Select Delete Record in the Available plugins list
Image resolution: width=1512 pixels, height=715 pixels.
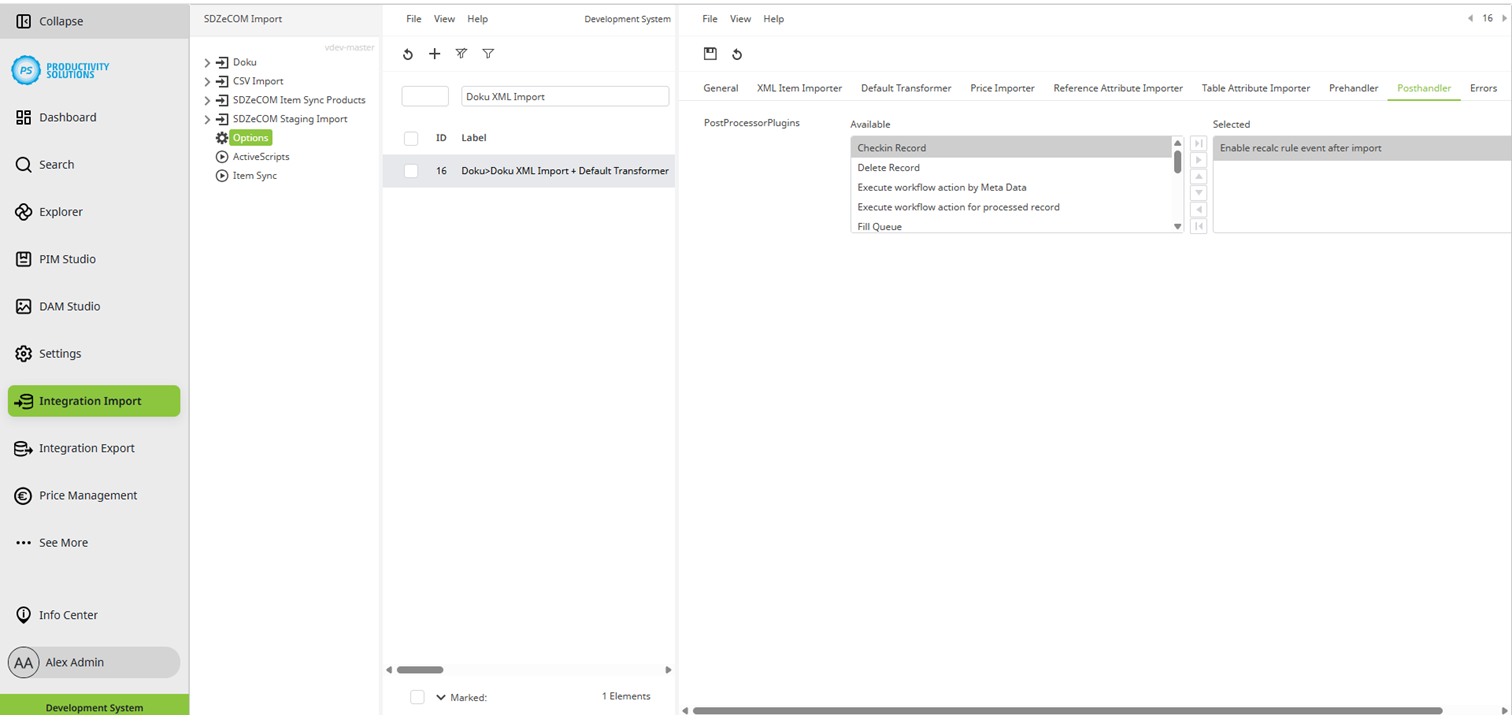tap(889, 167)
